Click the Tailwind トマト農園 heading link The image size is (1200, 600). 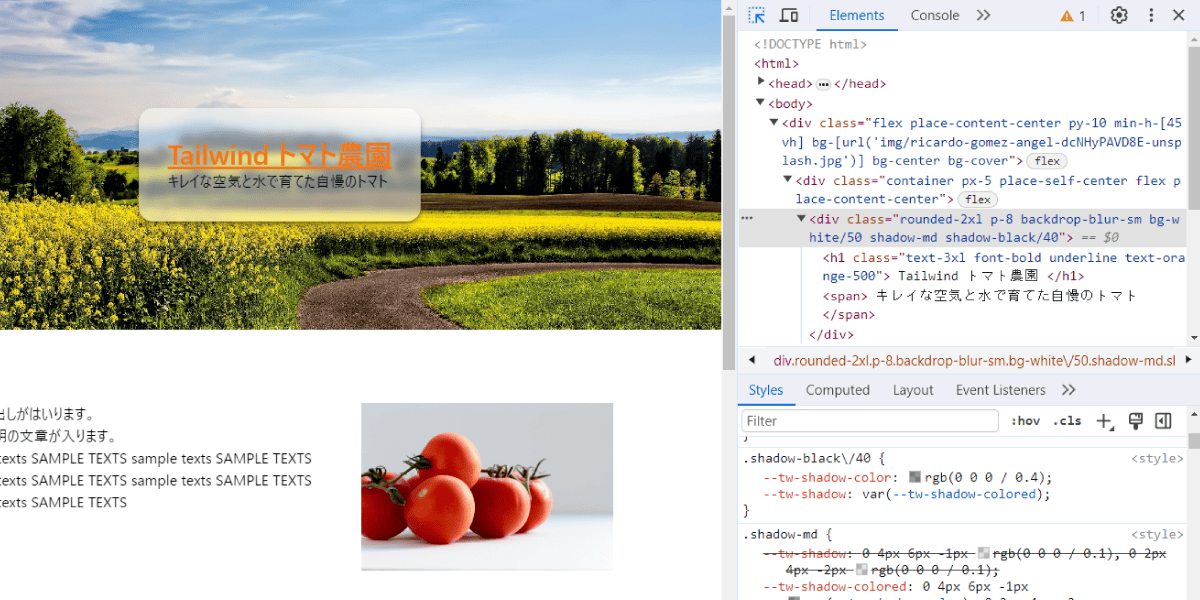click(x=279, y=156)
